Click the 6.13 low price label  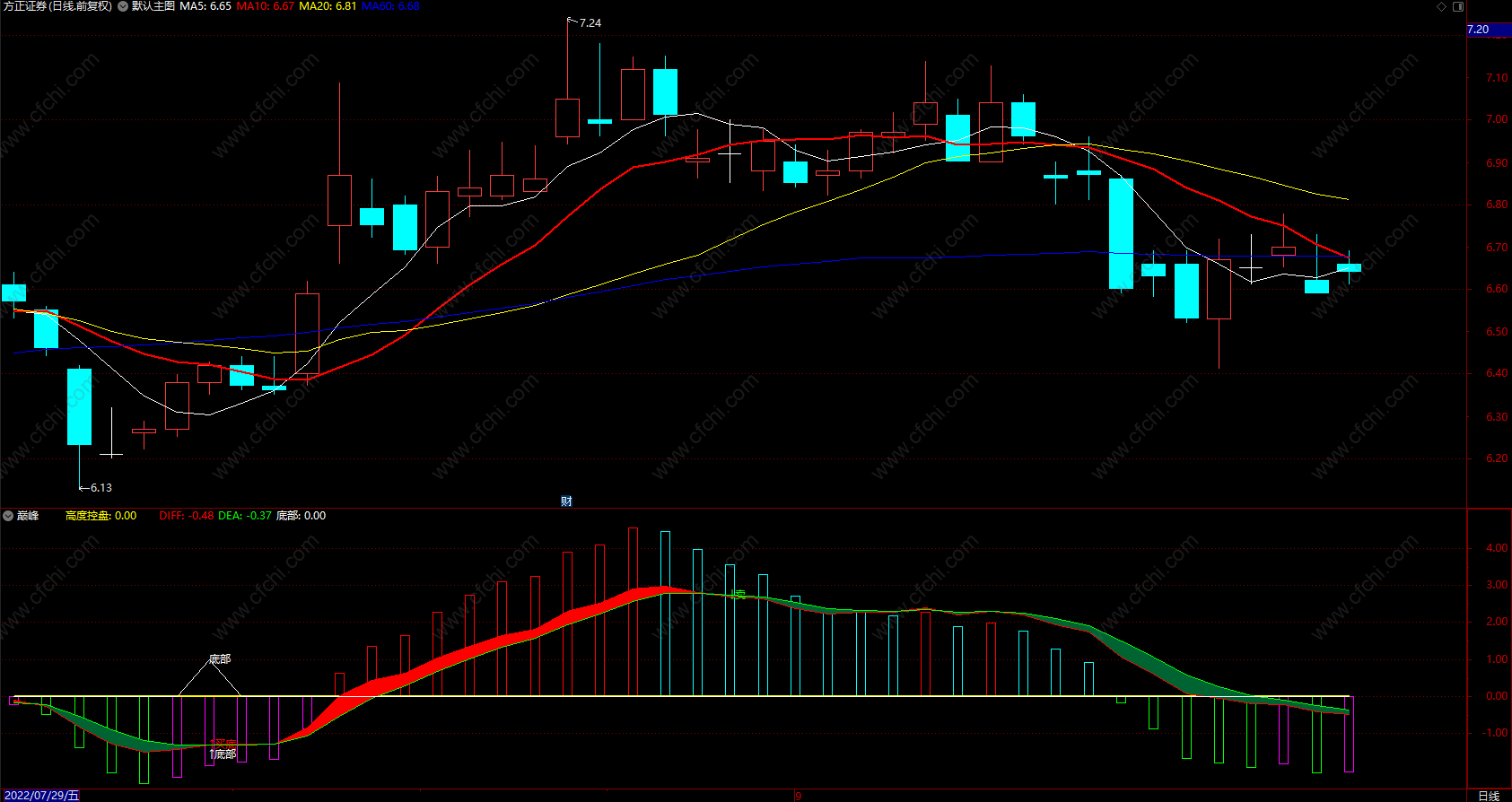coord(101,488)
